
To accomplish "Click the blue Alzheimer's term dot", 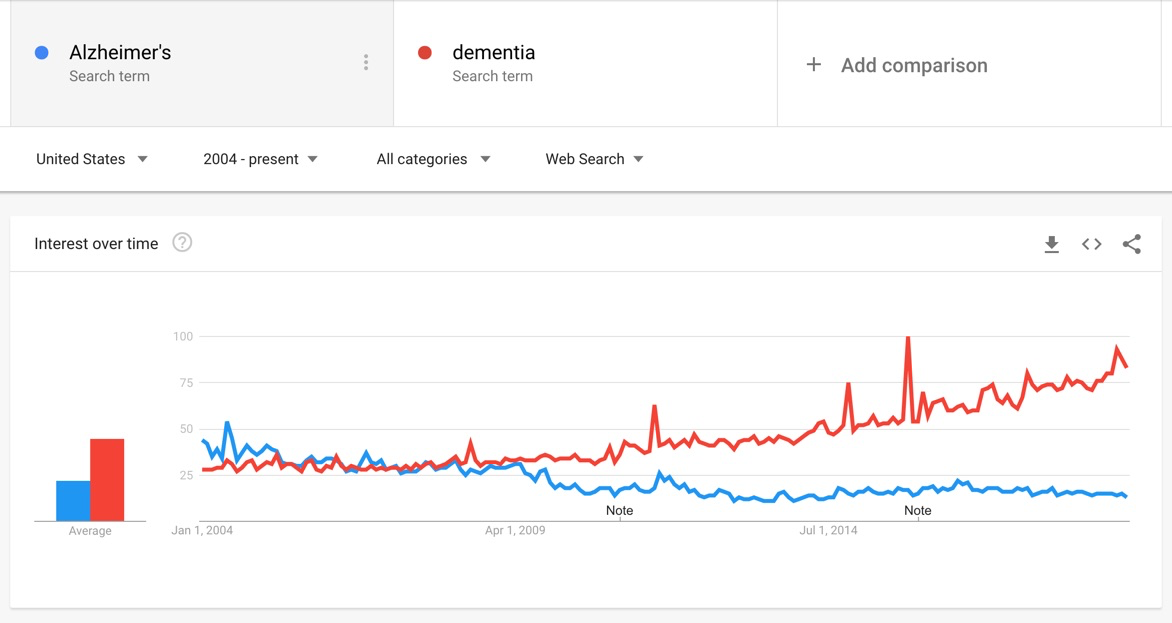I will point(42,53).
